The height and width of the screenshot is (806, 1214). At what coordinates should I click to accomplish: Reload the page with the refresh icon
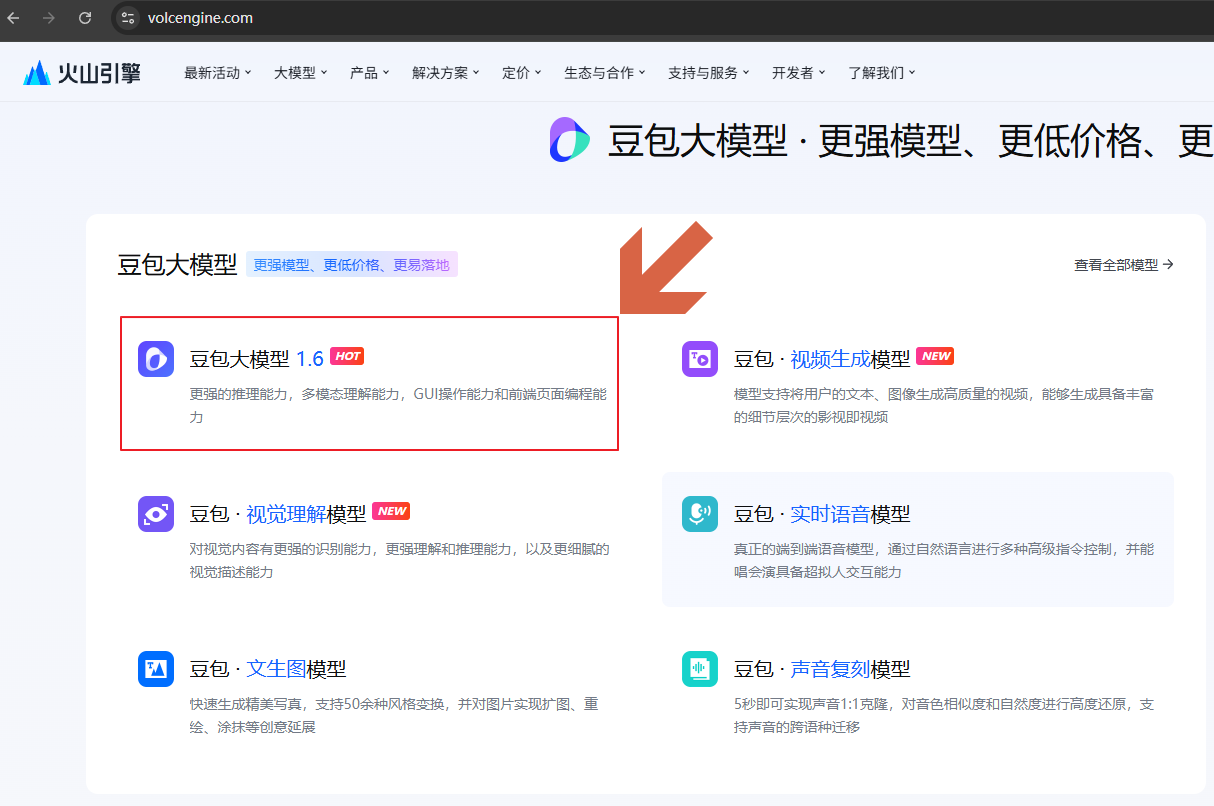click(85, 18)
